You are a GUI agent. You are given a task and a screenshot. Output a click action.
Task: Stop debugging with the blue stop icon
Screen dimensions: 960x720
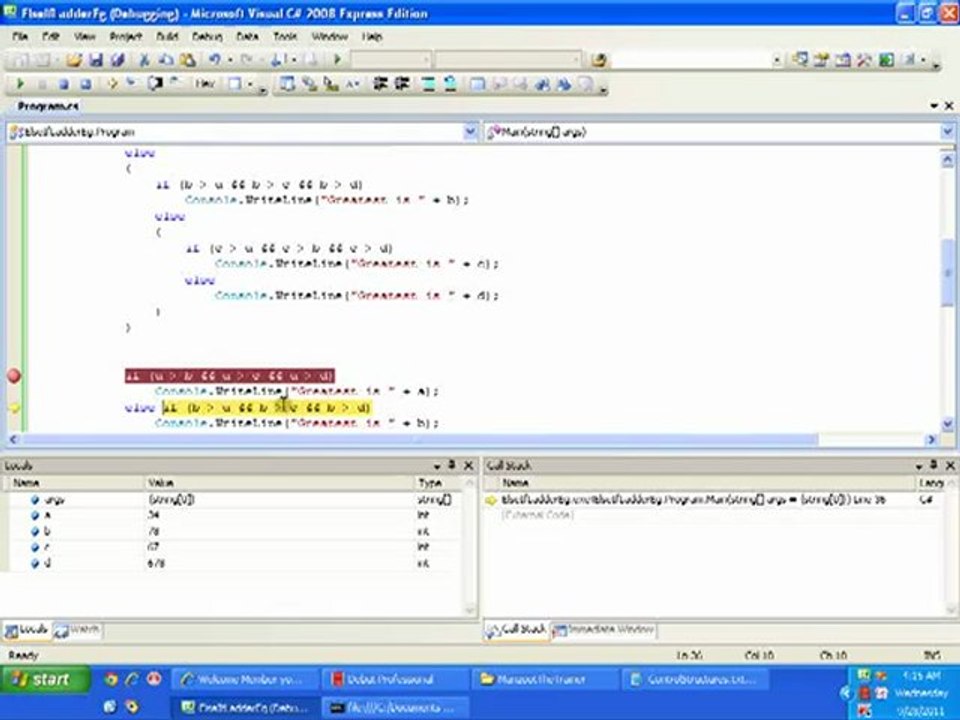click(x=64, y=84)
